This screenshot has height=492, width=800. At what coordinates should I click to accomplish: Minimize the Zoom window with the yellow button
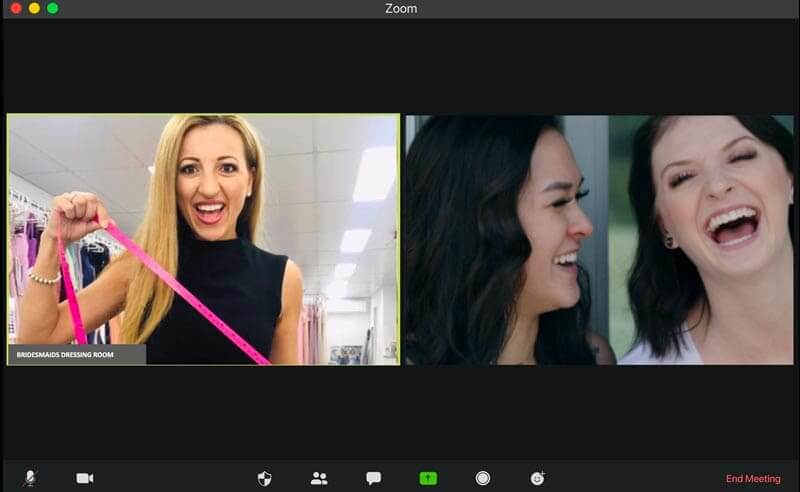coord(34,8)
